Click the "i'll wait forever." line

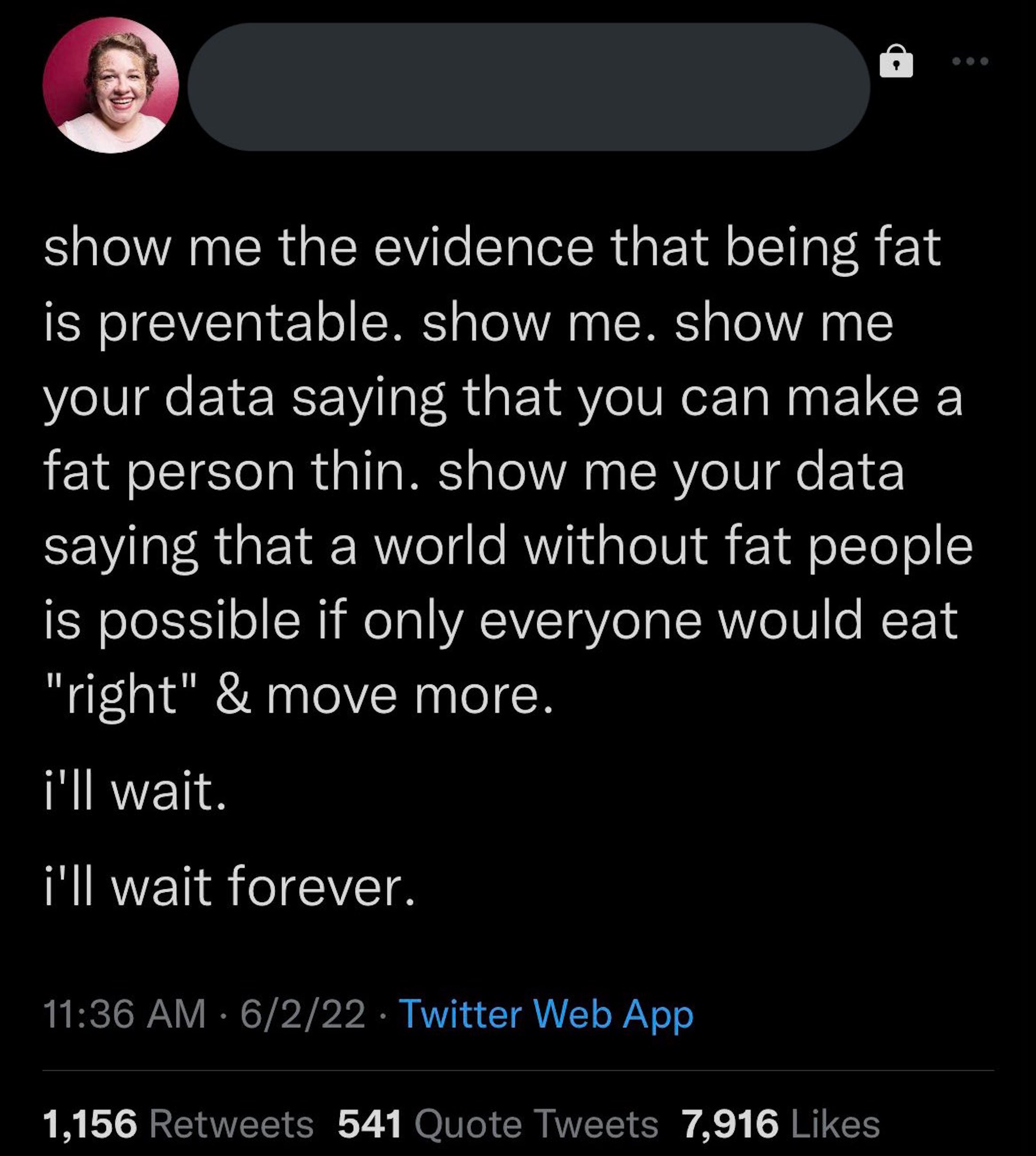pos(229,887)
